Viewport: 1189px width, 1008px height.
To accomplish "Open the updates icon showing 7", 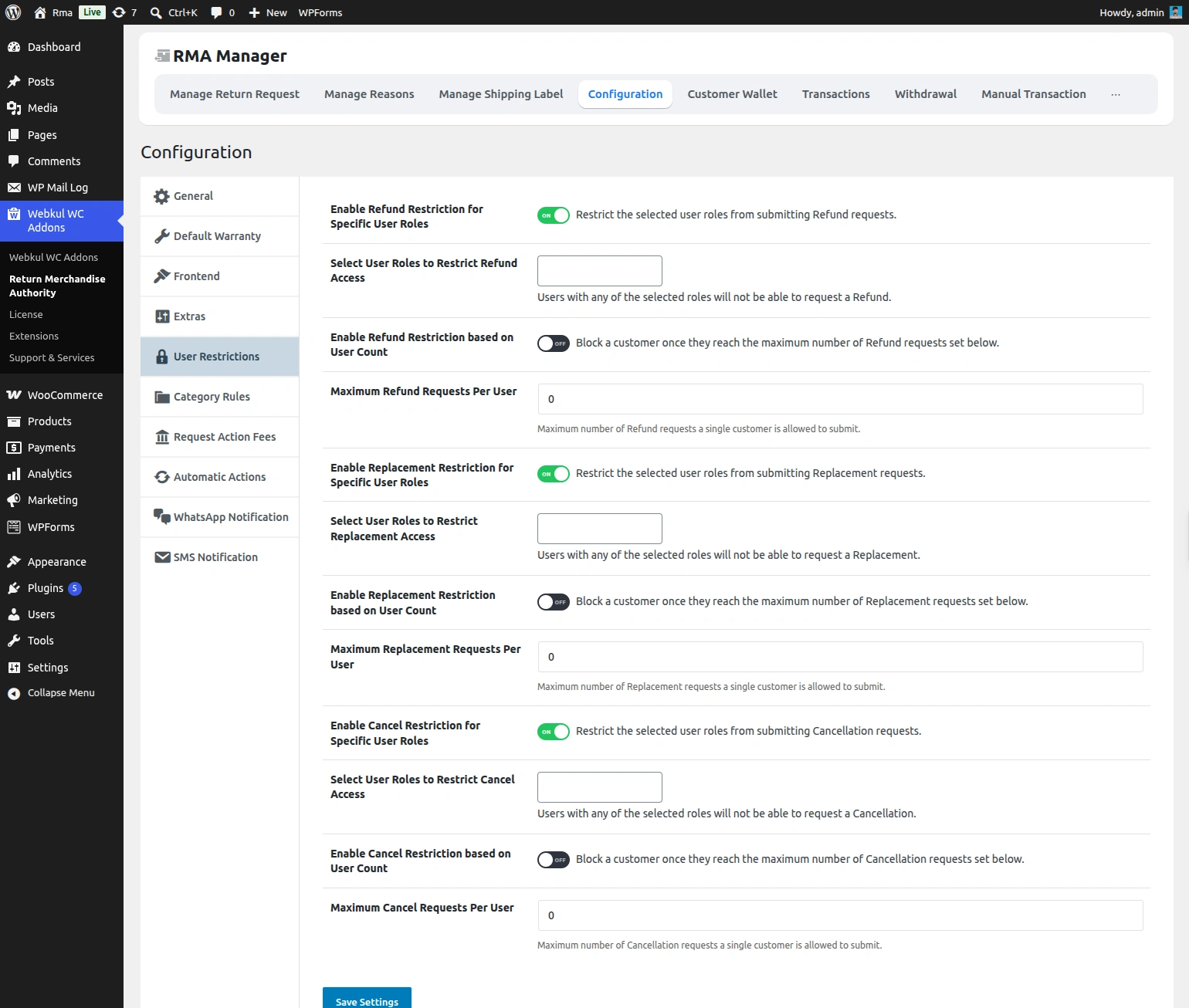I will pyautogui.click(x=119, y=12).
